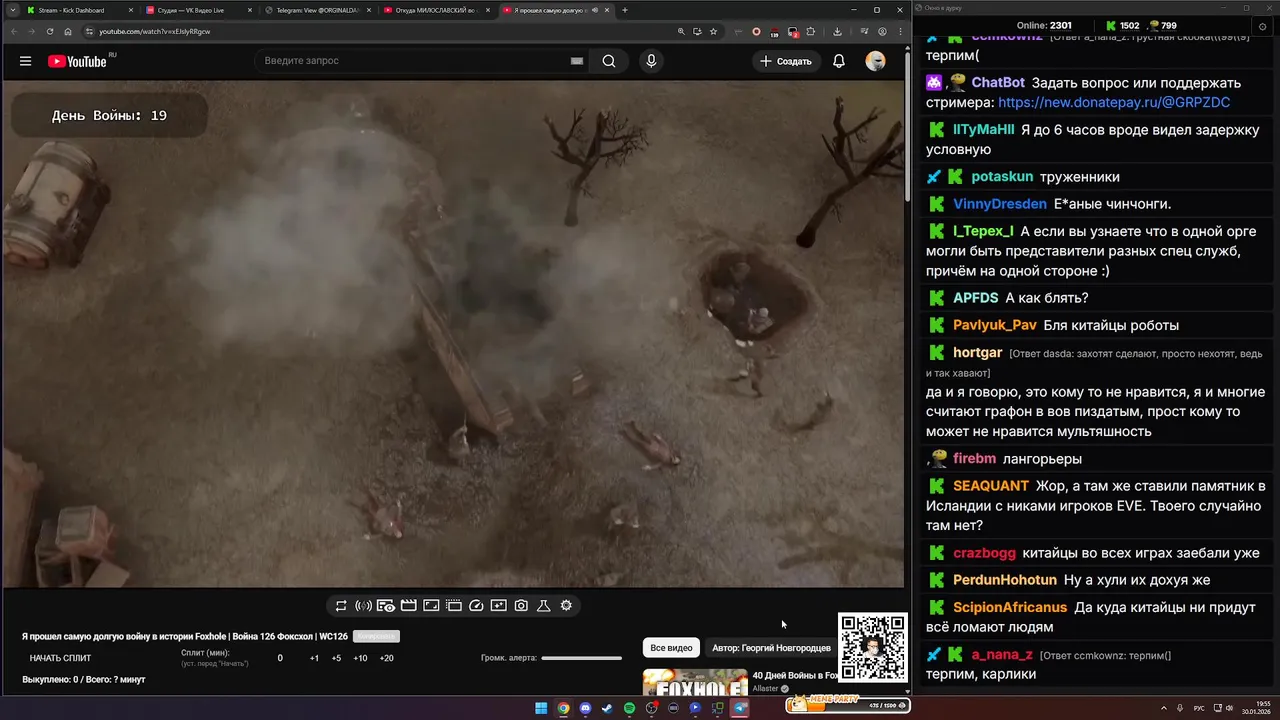Add +1 minute to the split
The image size is (1280, 720).
coord(314,658)
